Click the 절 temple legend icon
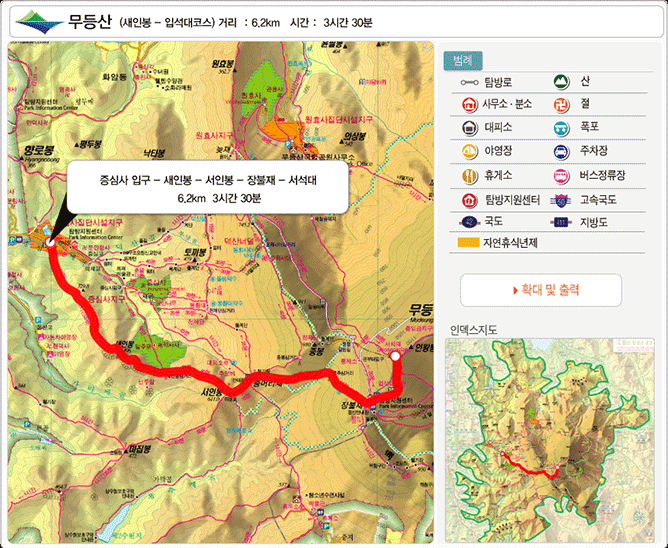 (561, 104)
